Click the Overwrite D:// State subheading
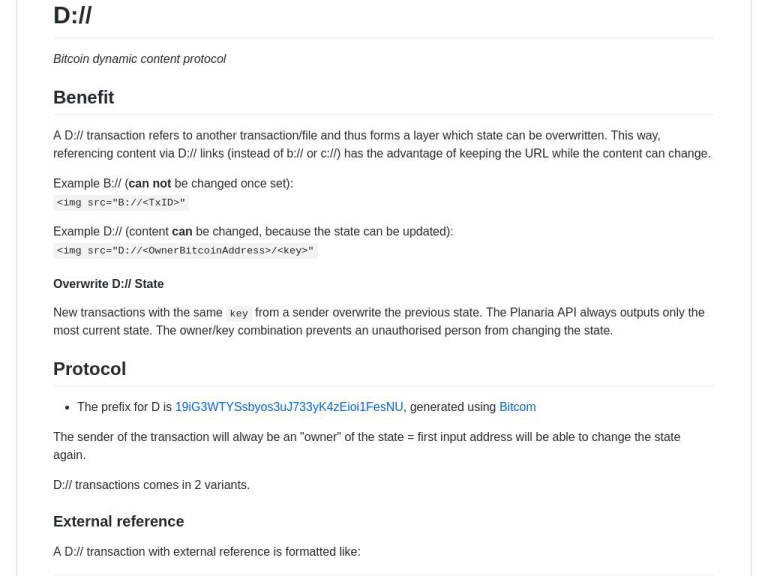This screenshot has width=768, height=576. 108,284
